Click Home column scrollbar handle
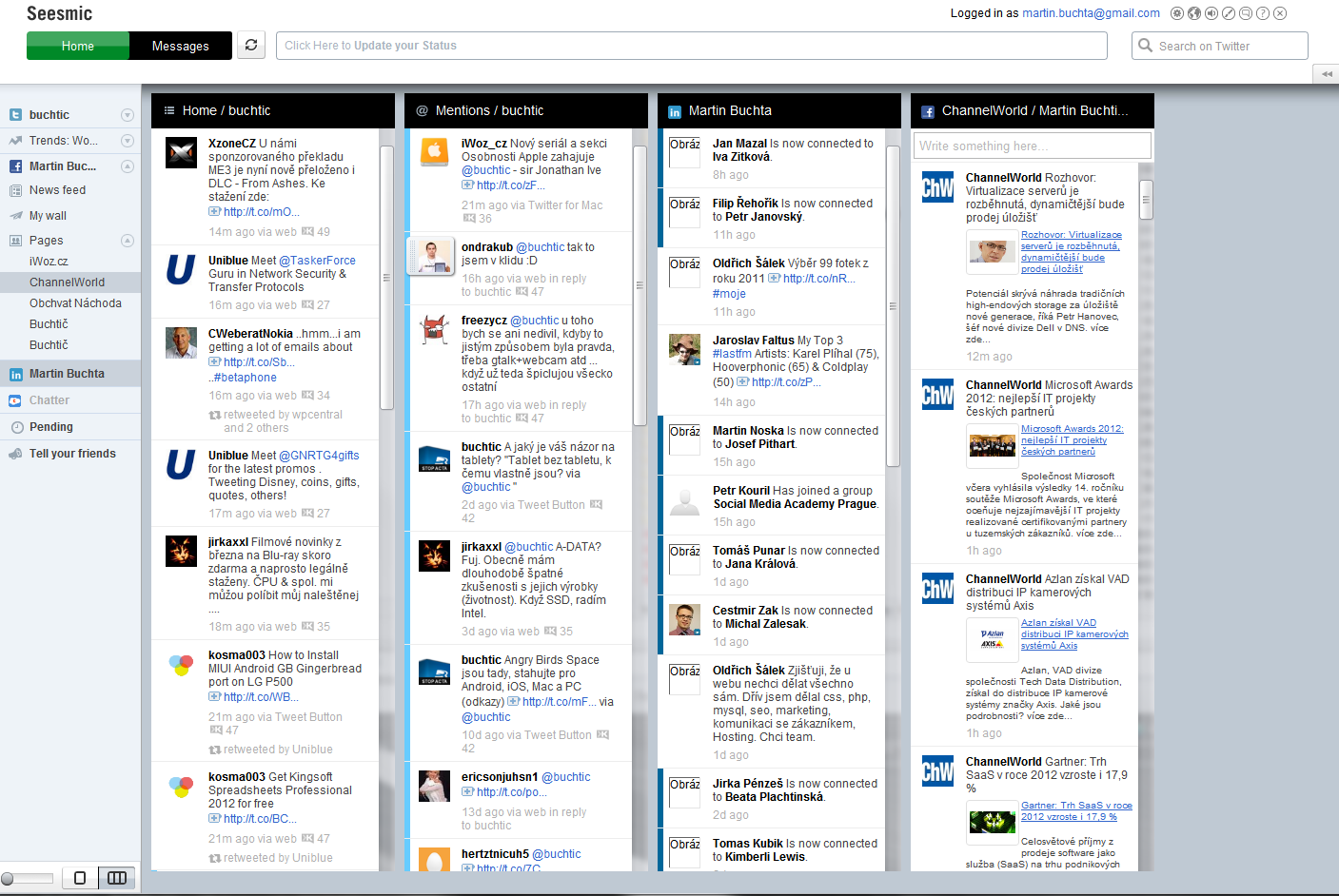Screen dimensions: 1339x896 (x=386, y=278)
